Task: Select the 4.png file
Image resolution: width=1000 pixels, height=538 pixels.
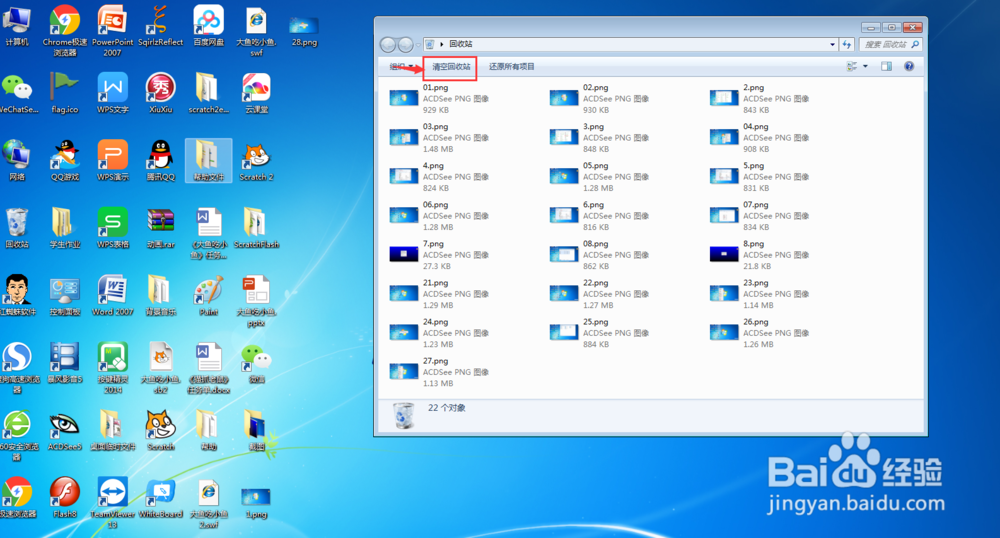Action: (440, 177)
